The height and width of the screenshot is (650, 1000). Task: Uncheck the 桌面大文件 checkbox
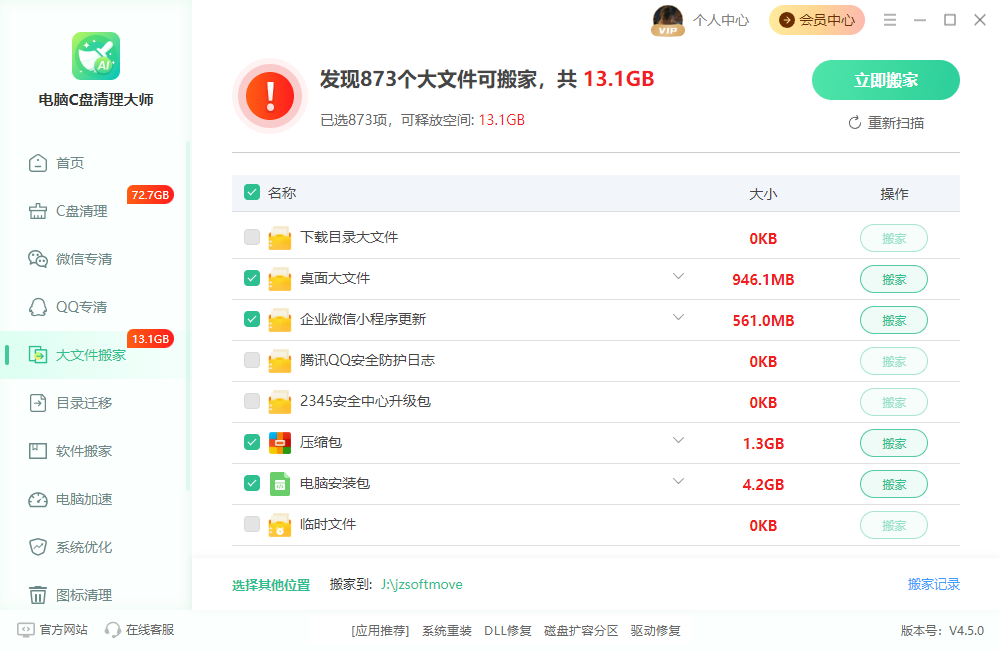[252, 278]
